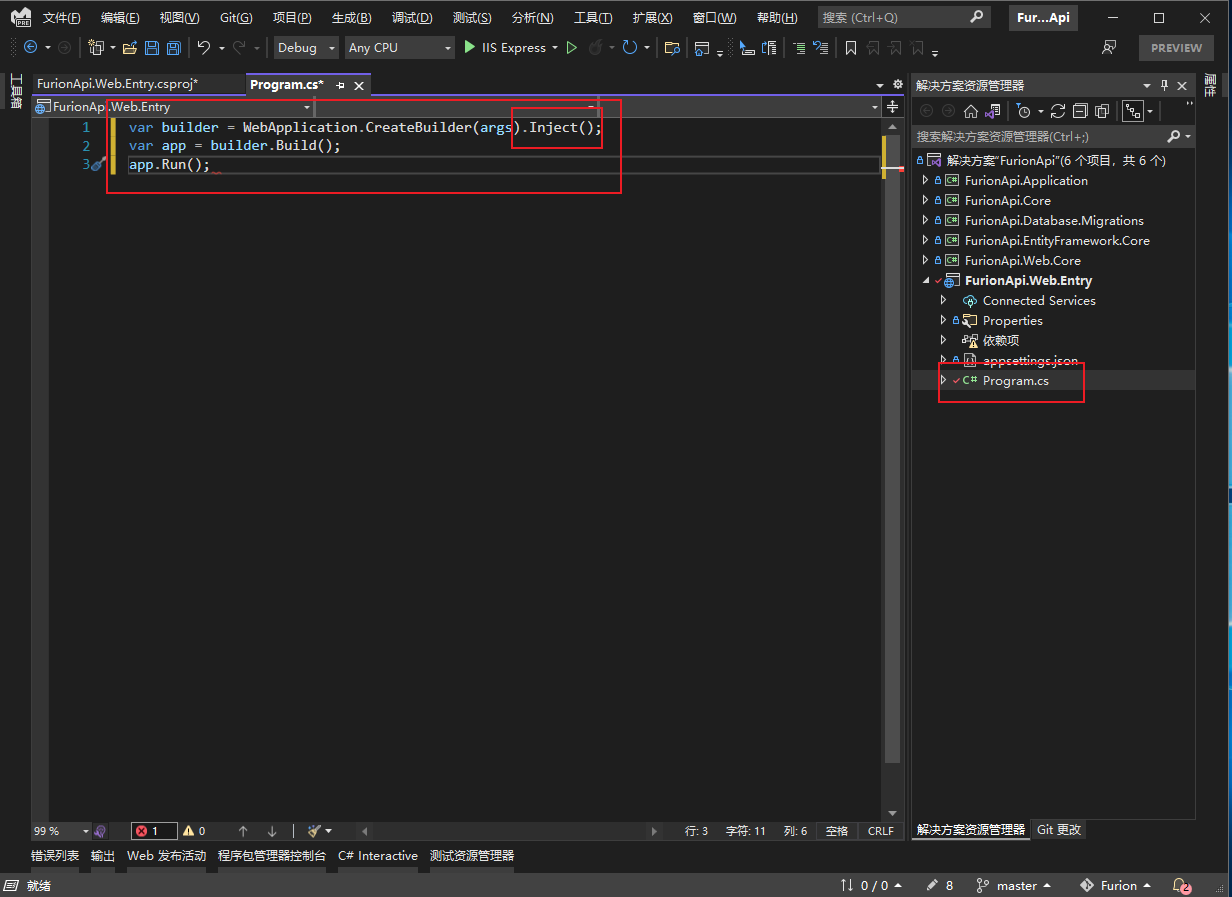Click the Home icon in Solution Explorer toolbar
Viewport: 1232px width, 897px height.
click(x=970, y=111)
